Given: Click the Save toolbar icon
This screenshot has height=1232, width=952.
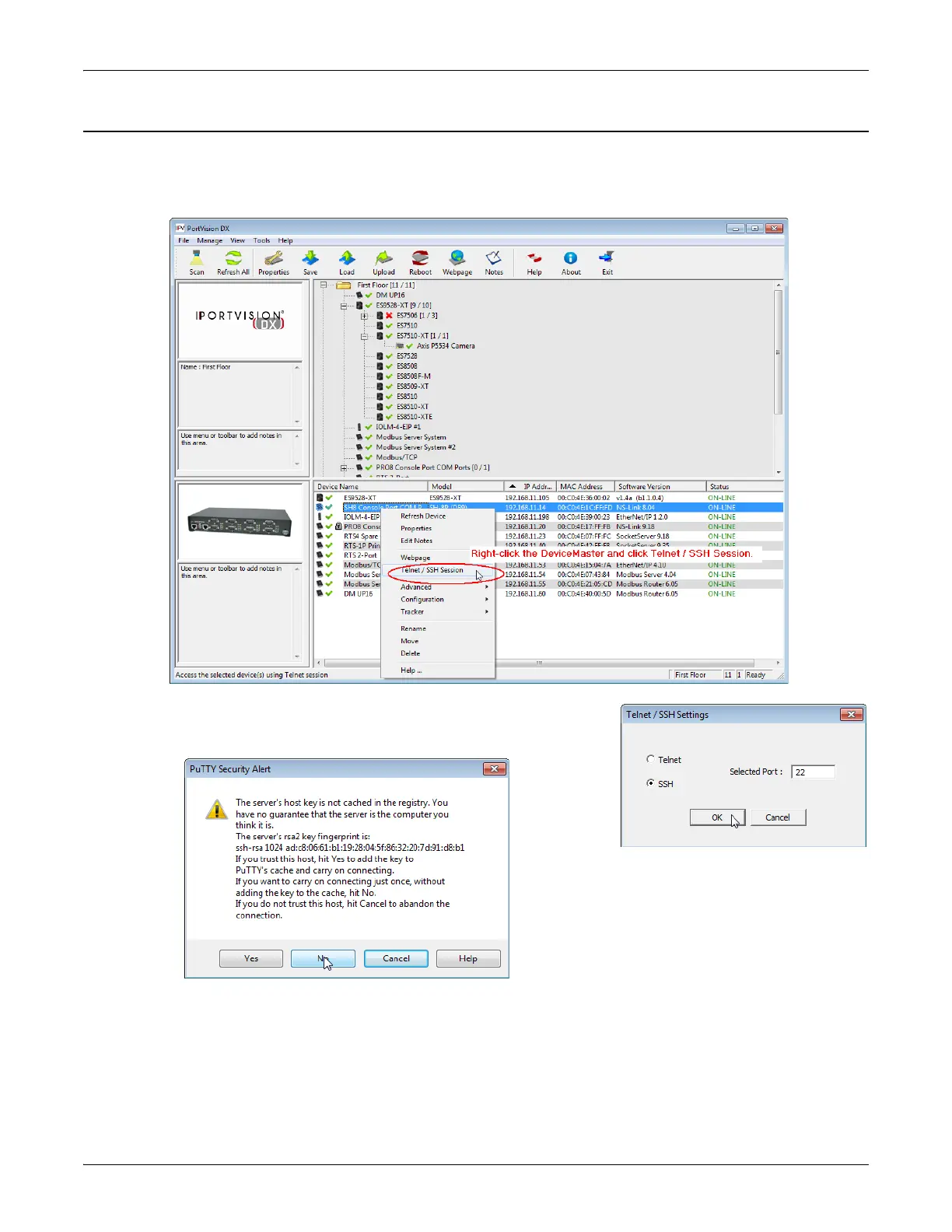Looking at the screenshot, I should [310, 257].
